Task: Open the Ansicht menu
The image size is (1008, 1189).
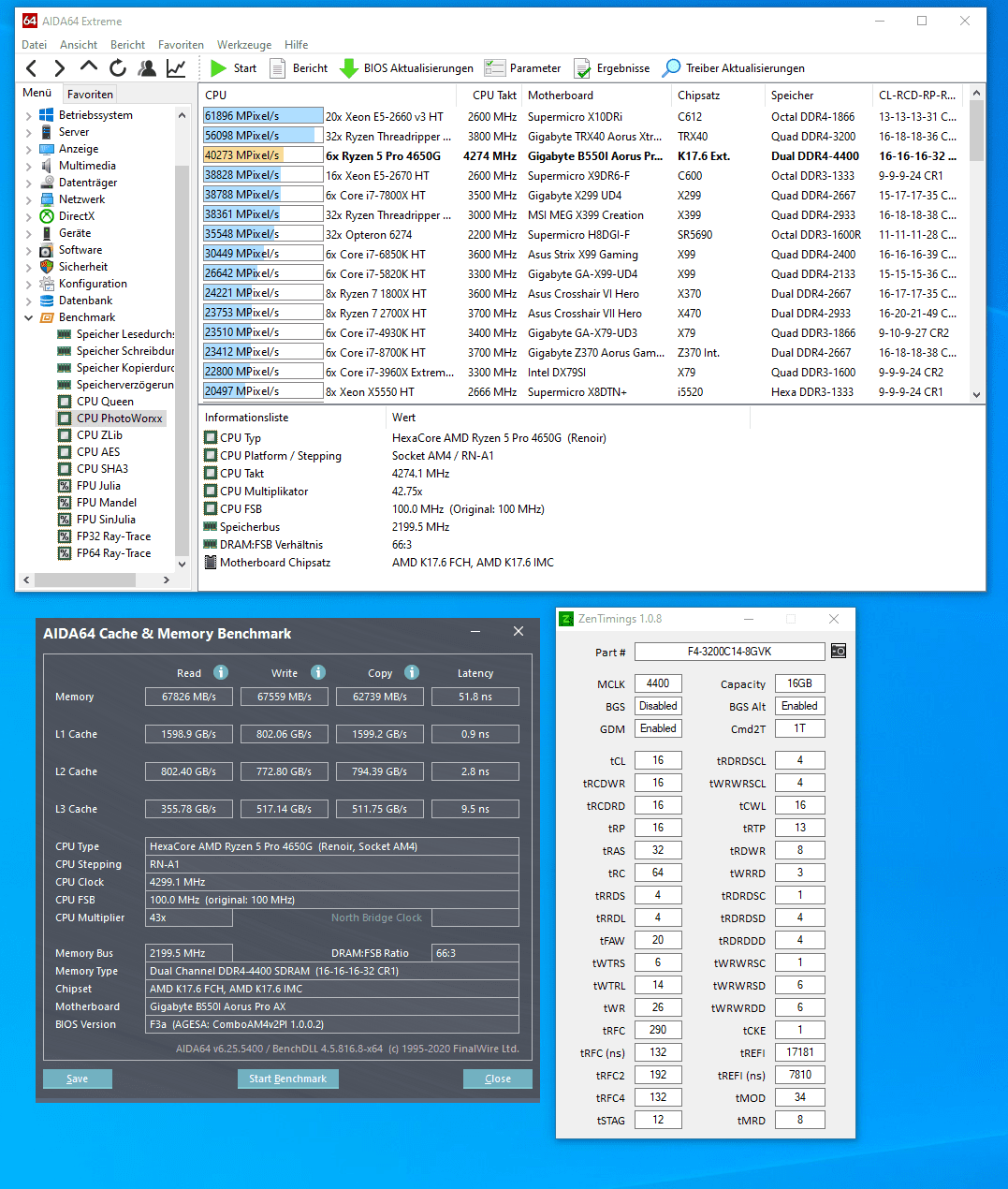Action: [79, 44]
